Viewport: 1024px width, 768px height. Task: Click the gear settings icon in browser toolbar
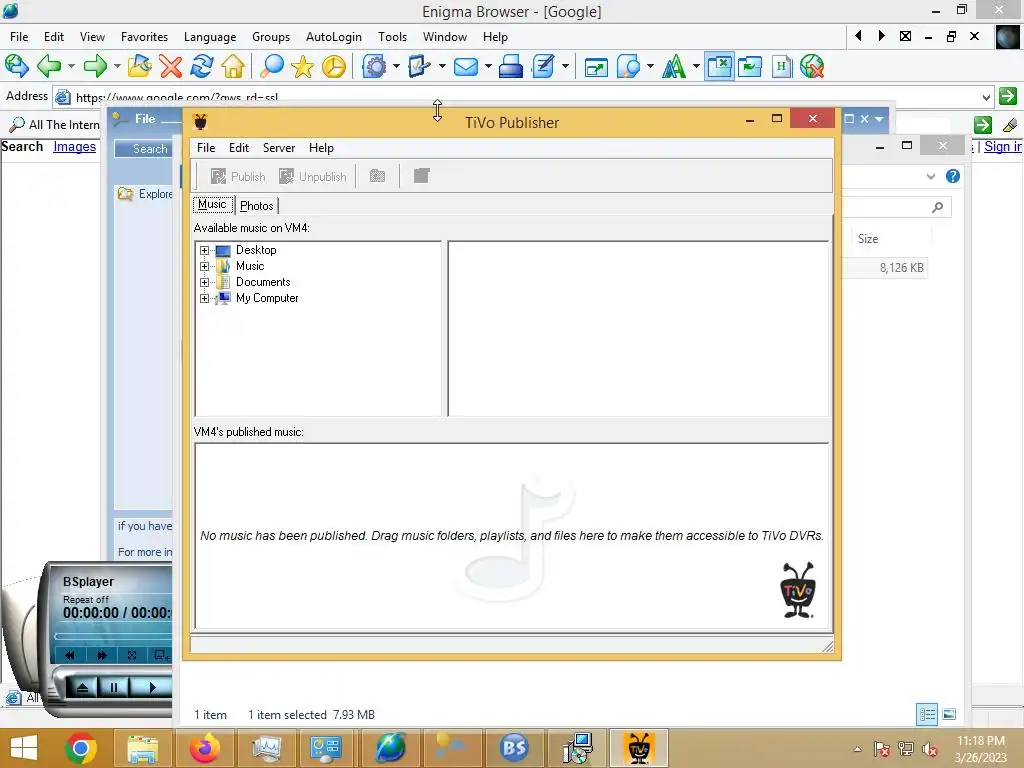point(375,66)
